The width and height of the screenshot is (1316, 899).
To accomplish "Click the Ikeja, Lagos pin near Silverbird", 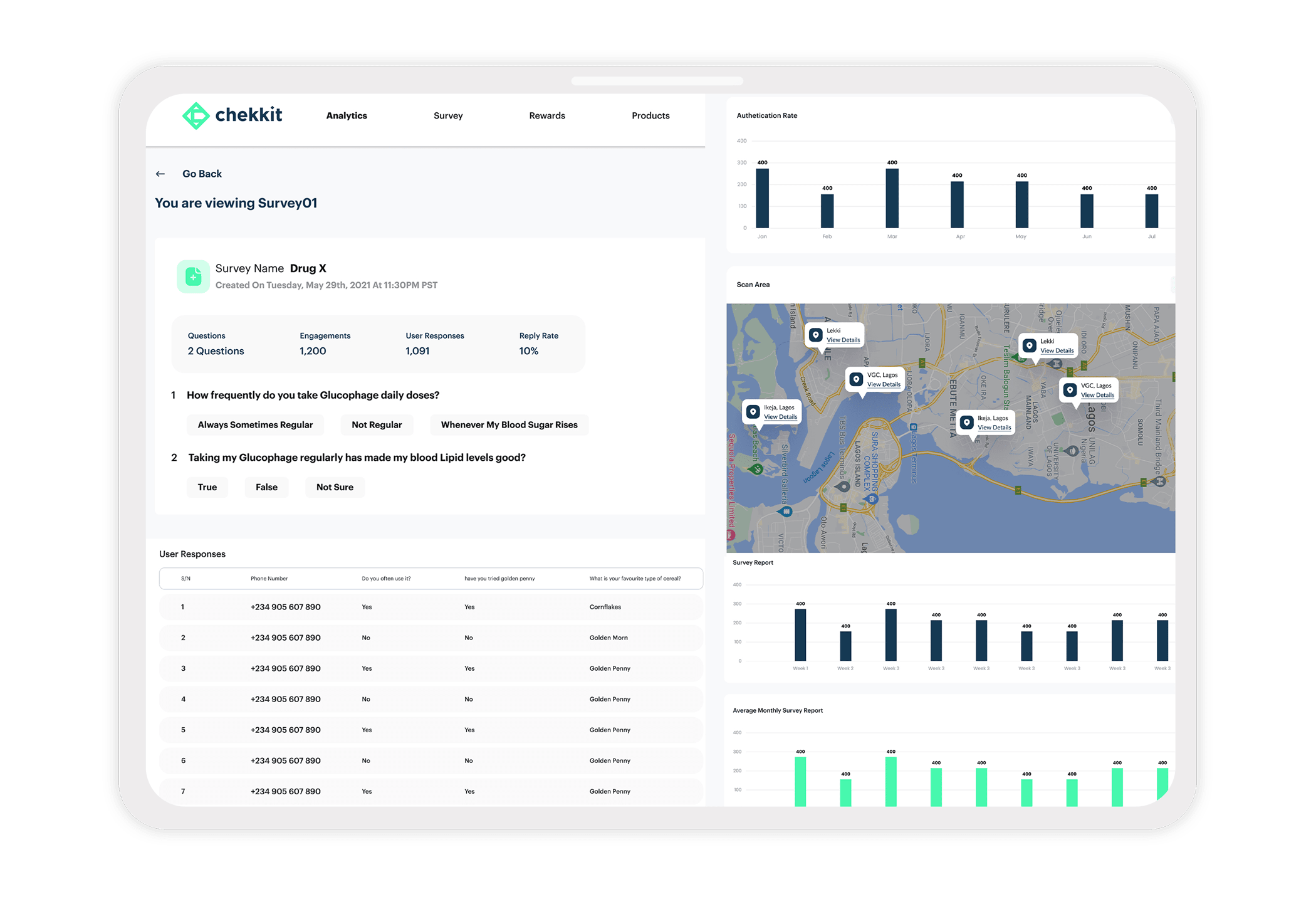I will [753, 412].
